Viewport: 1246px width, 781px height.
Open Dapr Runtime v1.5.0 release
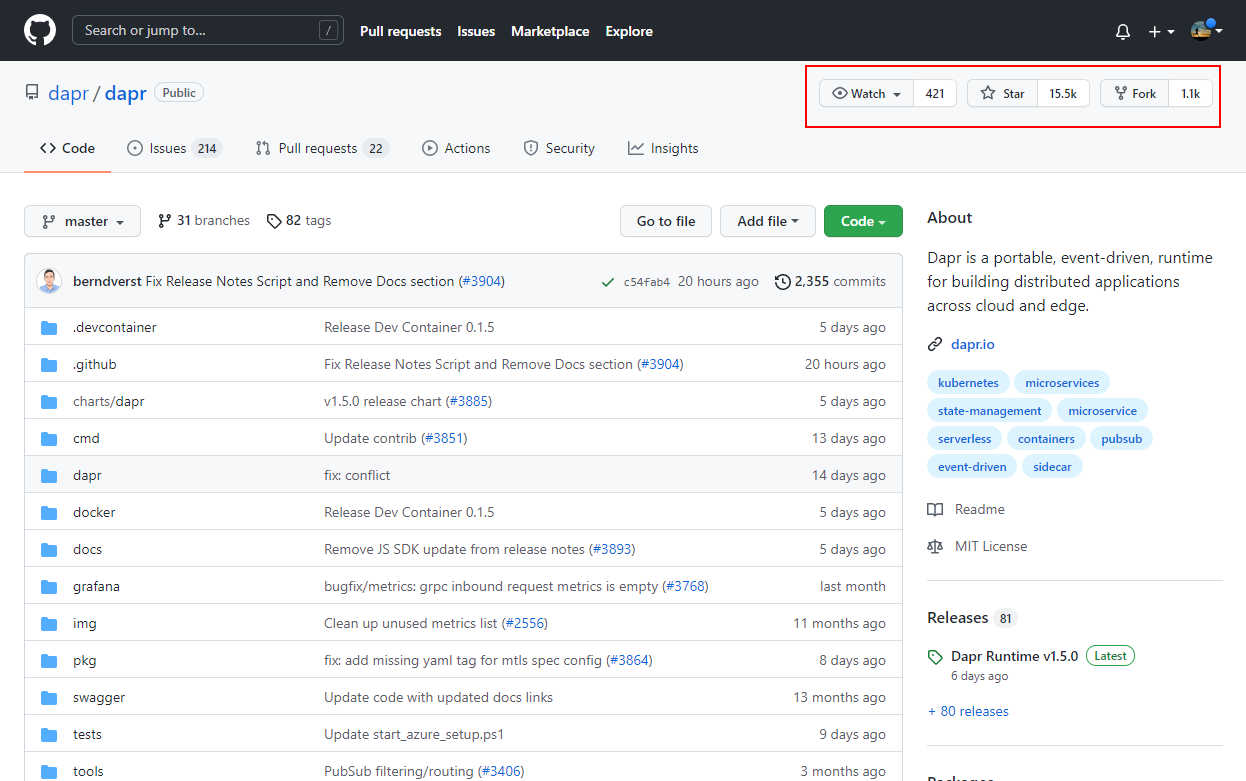[1014, 656]
